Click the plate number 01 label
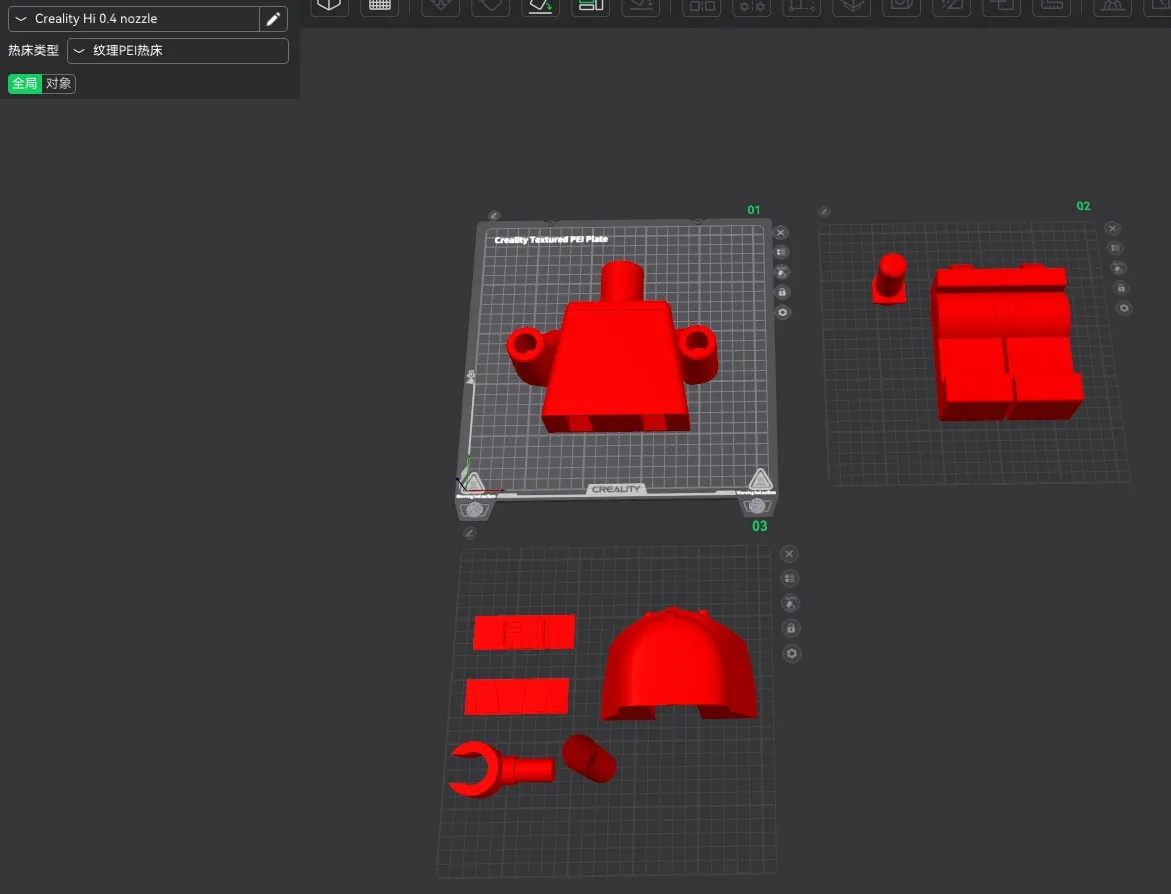This screenshot has height=894, width=1171. pos(754,210)
